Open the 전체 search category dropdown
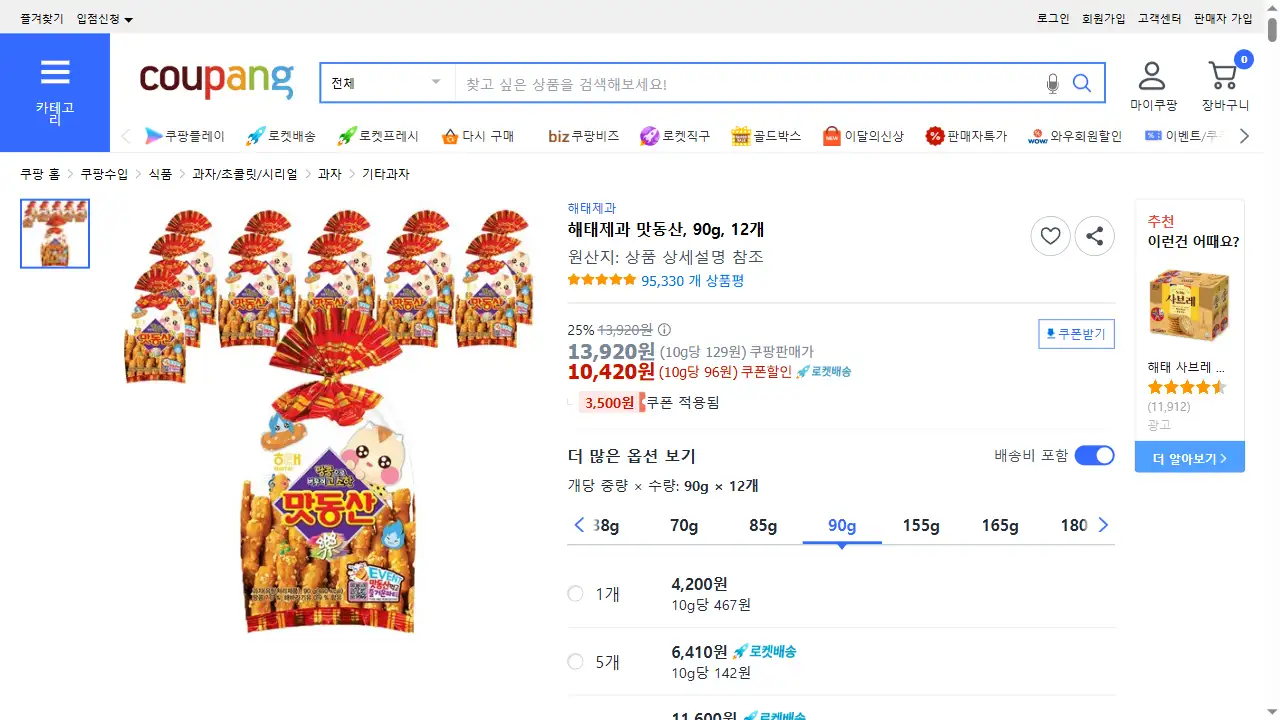Screen dimensions: 1280x720 coord(388,83)
